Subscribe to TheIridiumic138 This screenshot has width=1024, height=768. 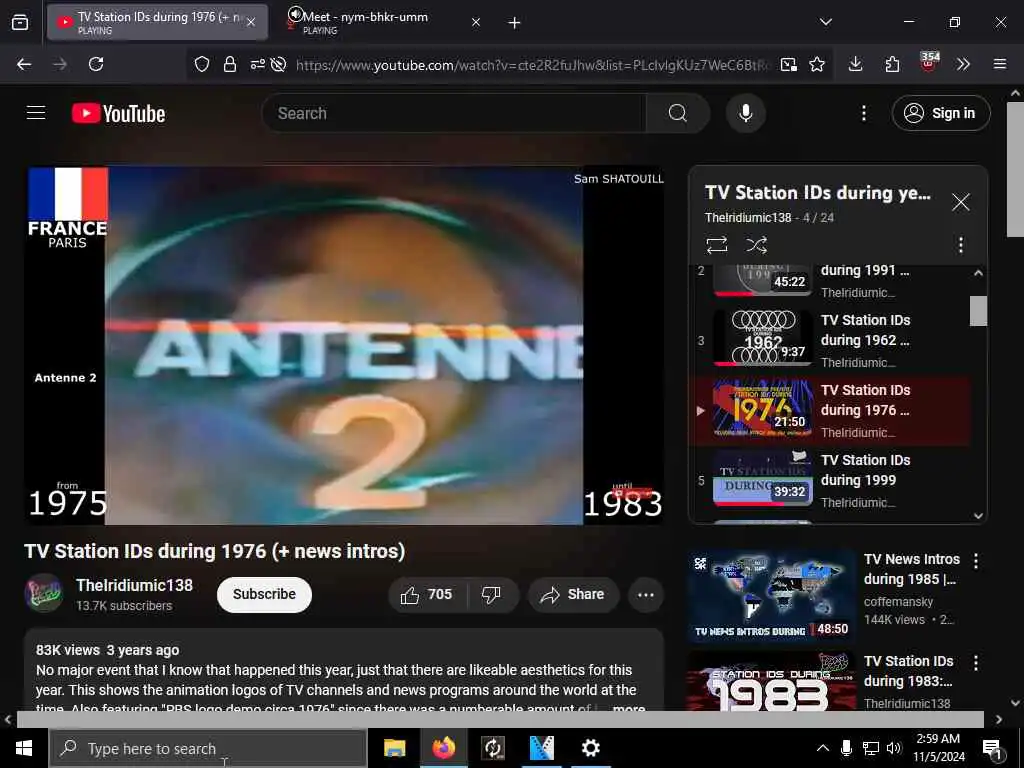pyautogui.click(x=264, y=594)
